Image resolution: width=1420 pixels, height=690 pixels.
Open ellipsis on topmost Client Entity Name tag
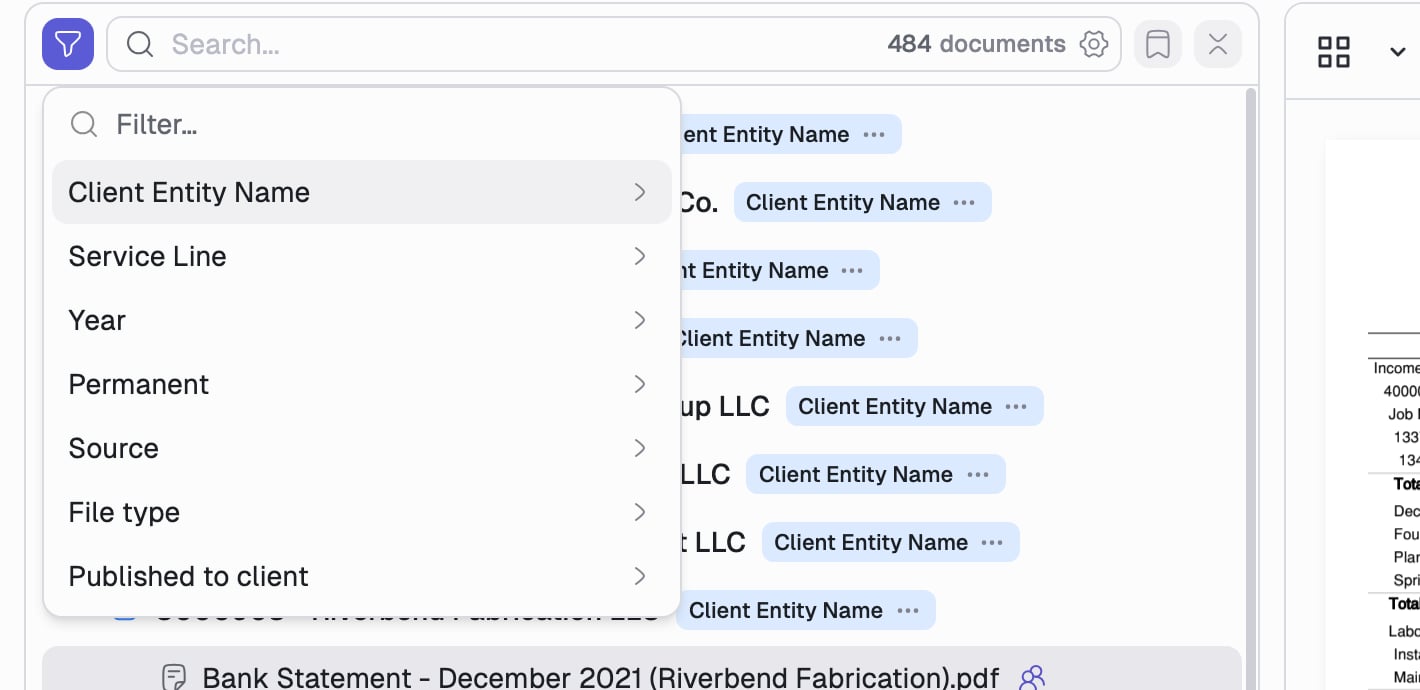pyautogui.click(x=874, y=134)
